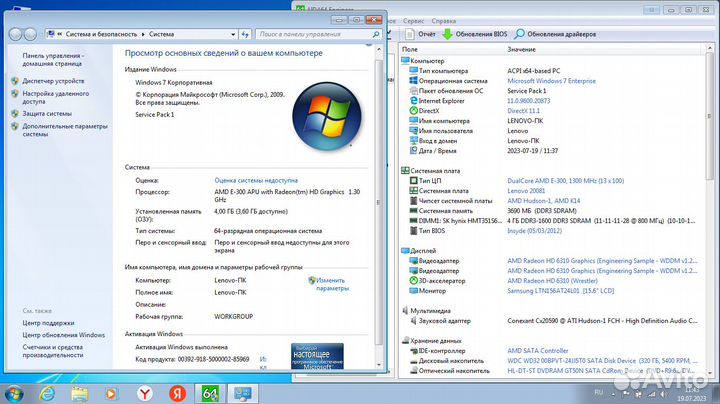This screenshot has width=720, height=404.
Task: Click the Поле column header in AIDA64
Action: (x=410, y=49)
